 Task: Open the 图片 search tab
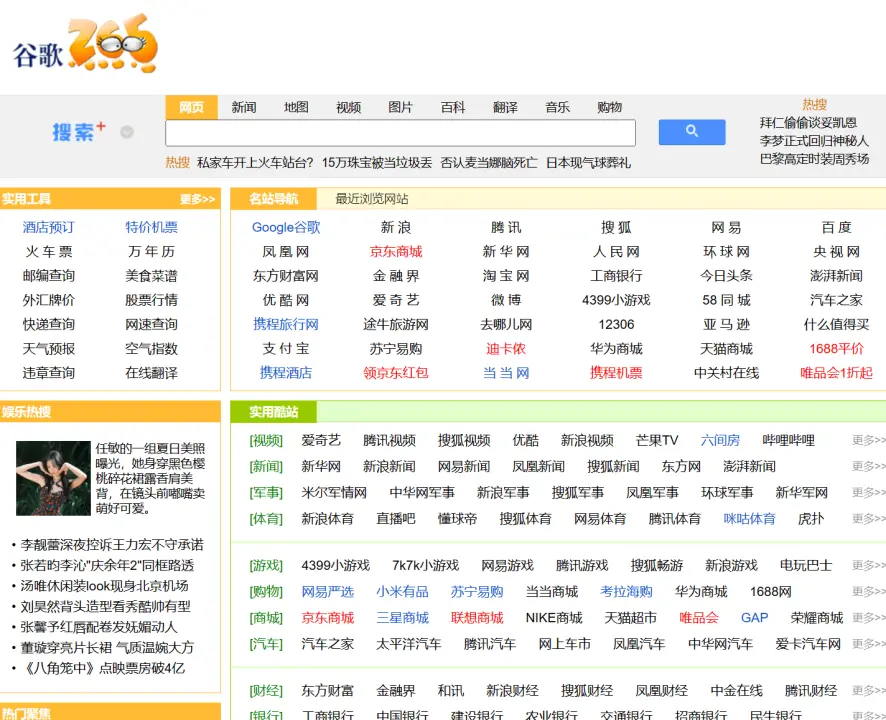401,107
